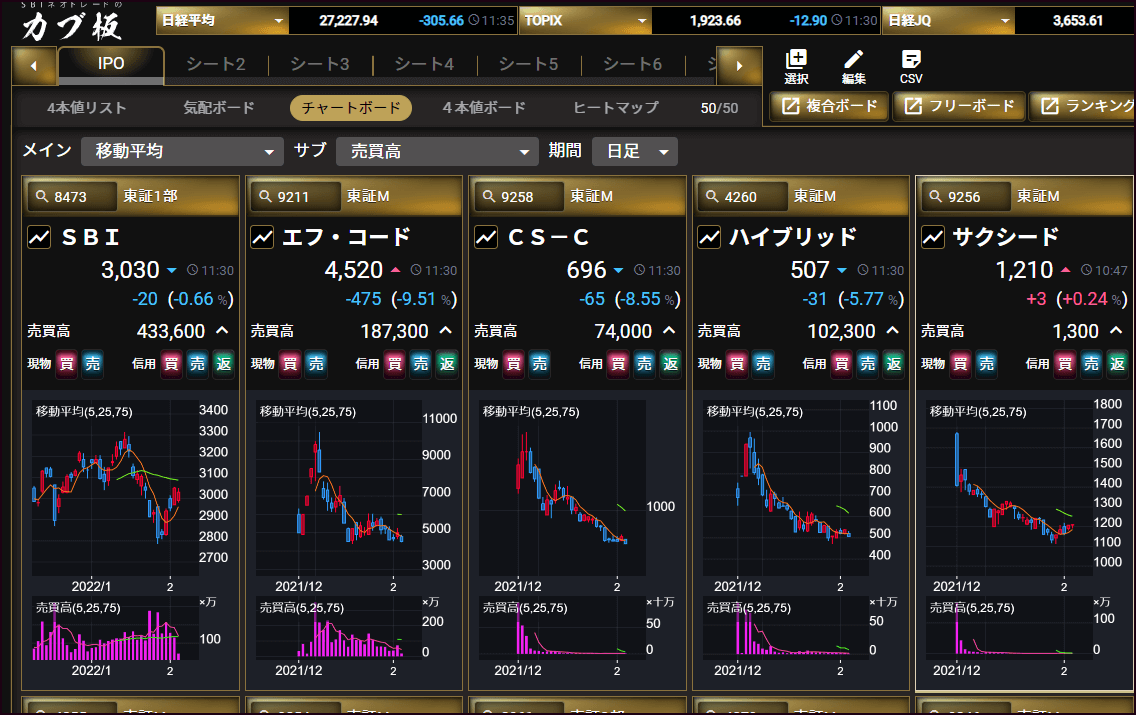Click the 選択 add-selection icon
Screen dimensions: 1136x715
(x=795, y=59)
